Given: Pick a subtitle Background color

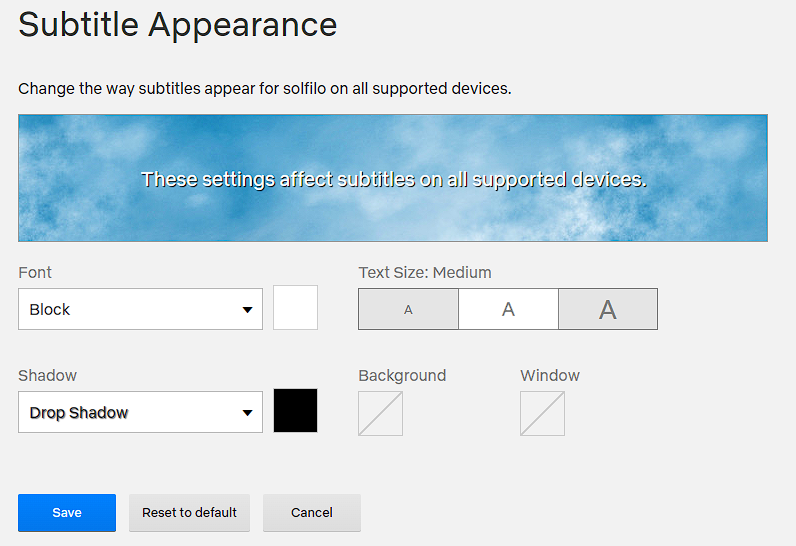Looking at the screenshot, I should click(x=380, y=414).
